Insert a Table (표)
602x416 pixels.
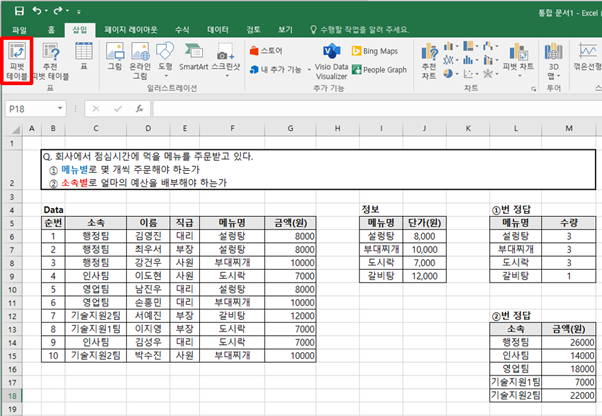[84, 56]
